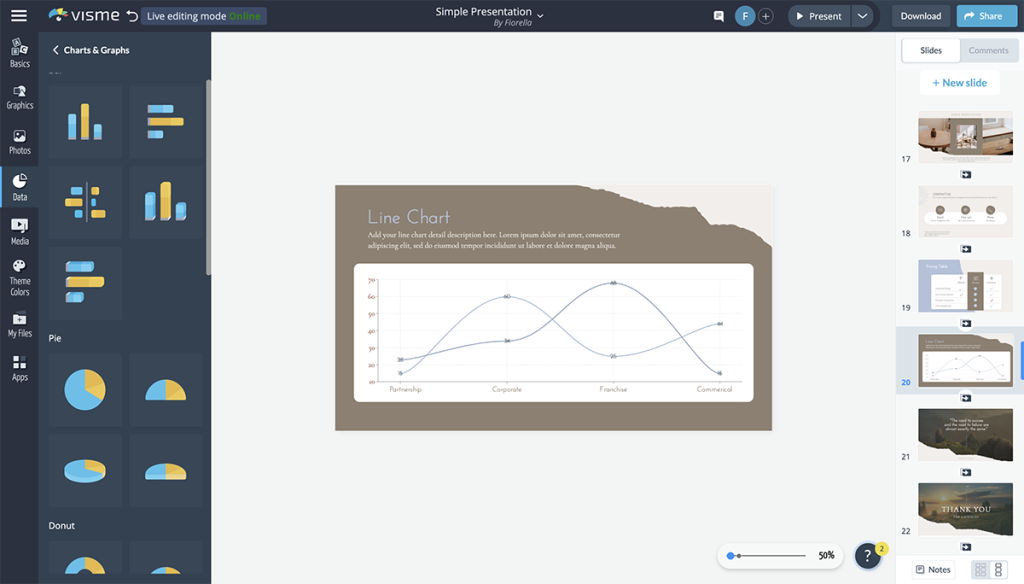Open the Simple Presentation title dropdown

click(x=540, y=17)
